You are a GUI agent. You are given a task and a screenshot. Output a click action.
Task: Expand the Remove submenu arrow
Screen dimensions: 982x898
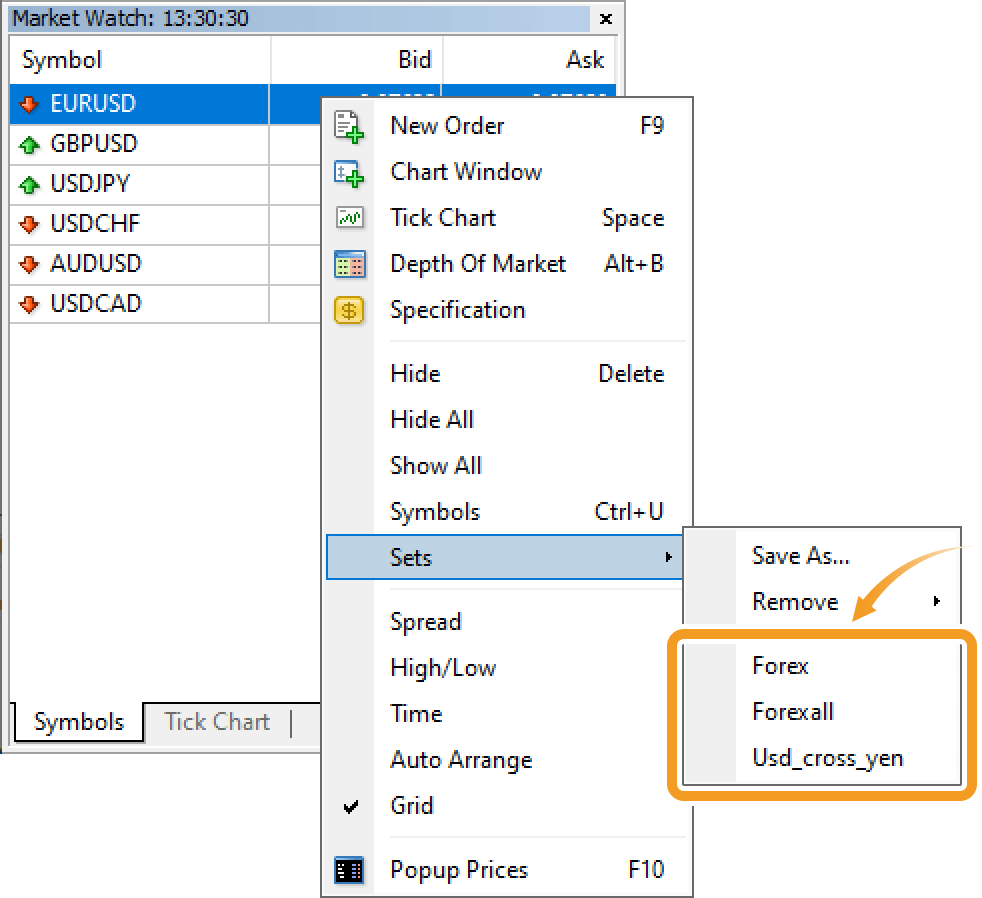coord(936,601)
